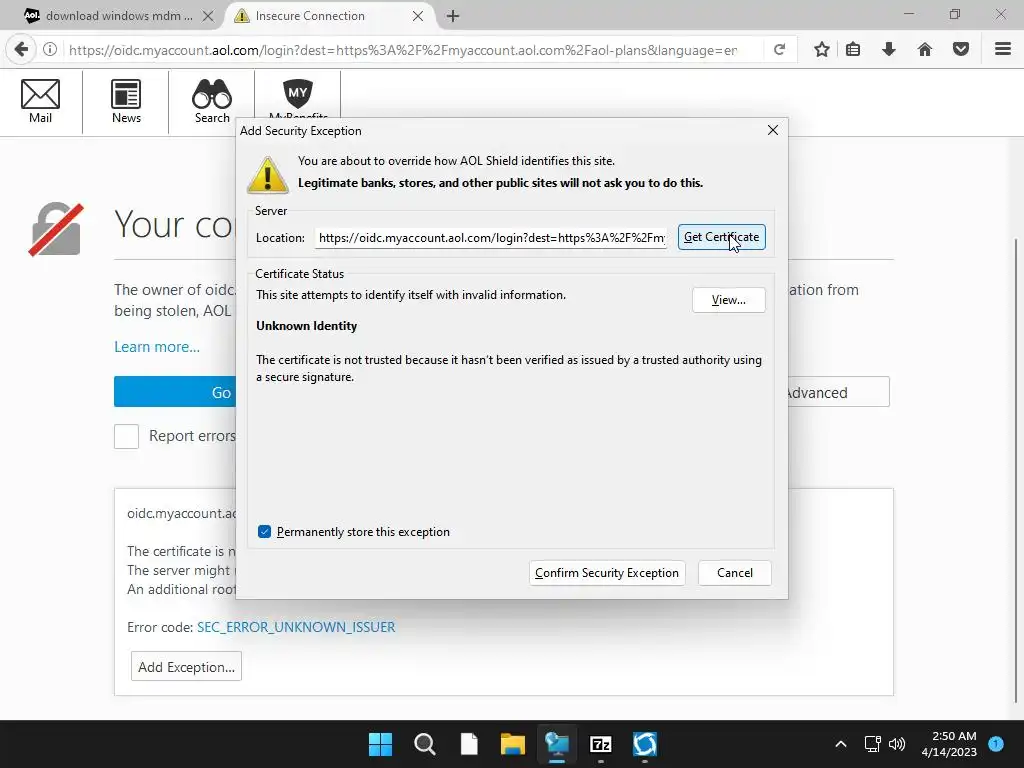Close the Insecure Connection tab
1024x768 pixels.
tap(418, 16)
